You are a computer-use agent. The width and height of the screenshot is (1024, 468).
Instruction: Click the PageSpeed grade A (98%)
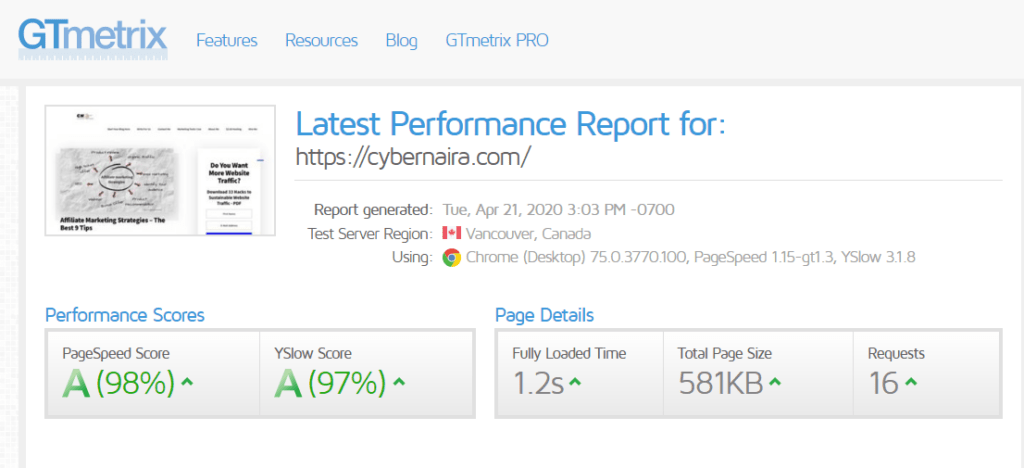point(119,383)
